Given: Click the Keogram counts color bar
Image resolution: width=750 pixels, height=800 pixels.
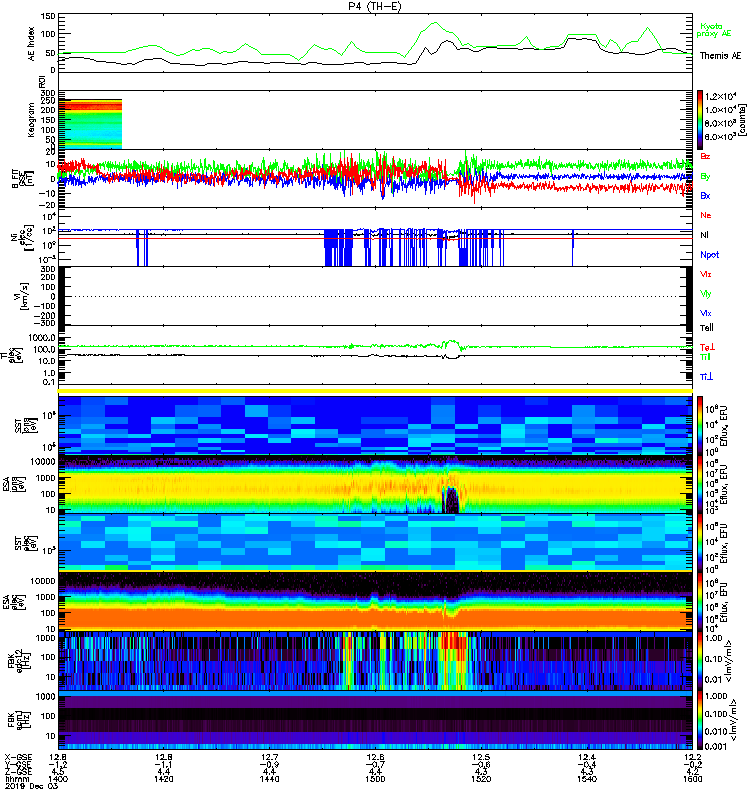Looking at the screenshot, I should pos(700,120).
